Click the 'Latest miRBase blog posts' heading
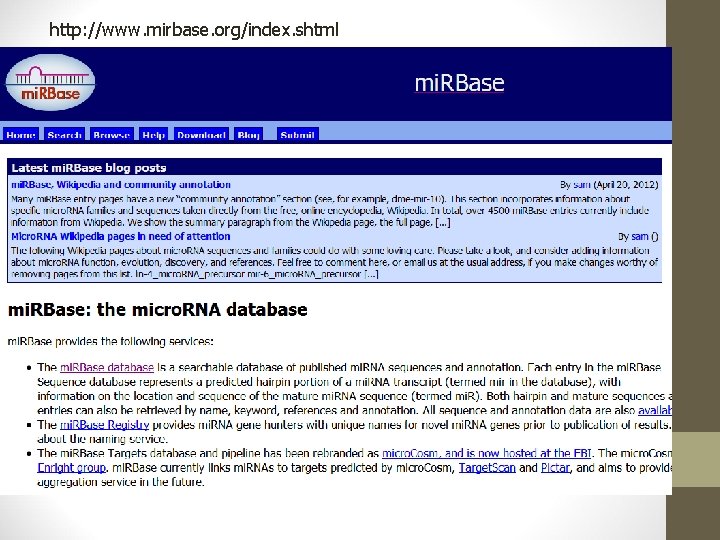The width and height of the screenshot is (720, 540). (89, 168)
